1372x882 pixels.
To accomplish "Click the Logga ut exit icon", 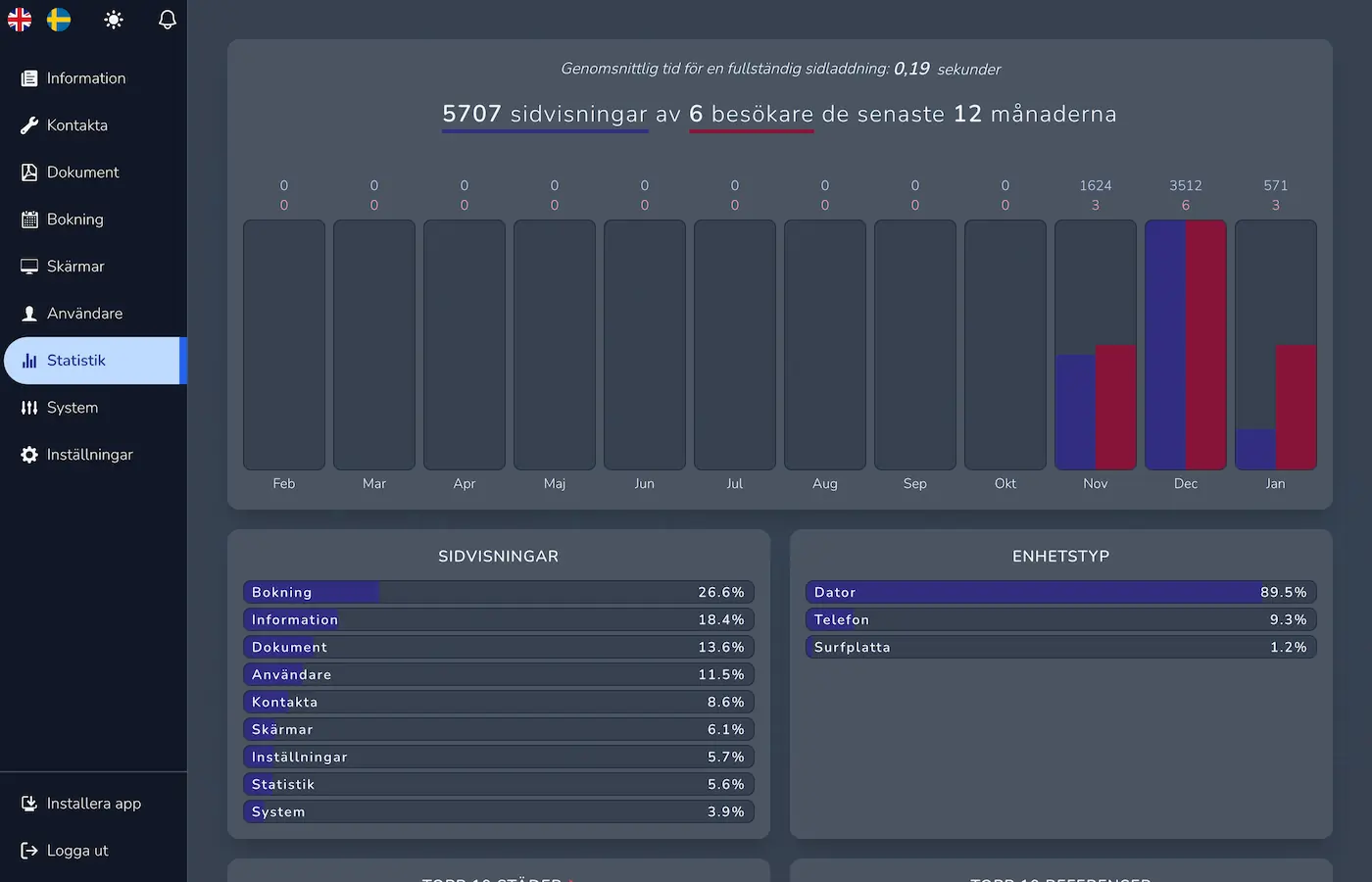I will [x=29, y=851].
